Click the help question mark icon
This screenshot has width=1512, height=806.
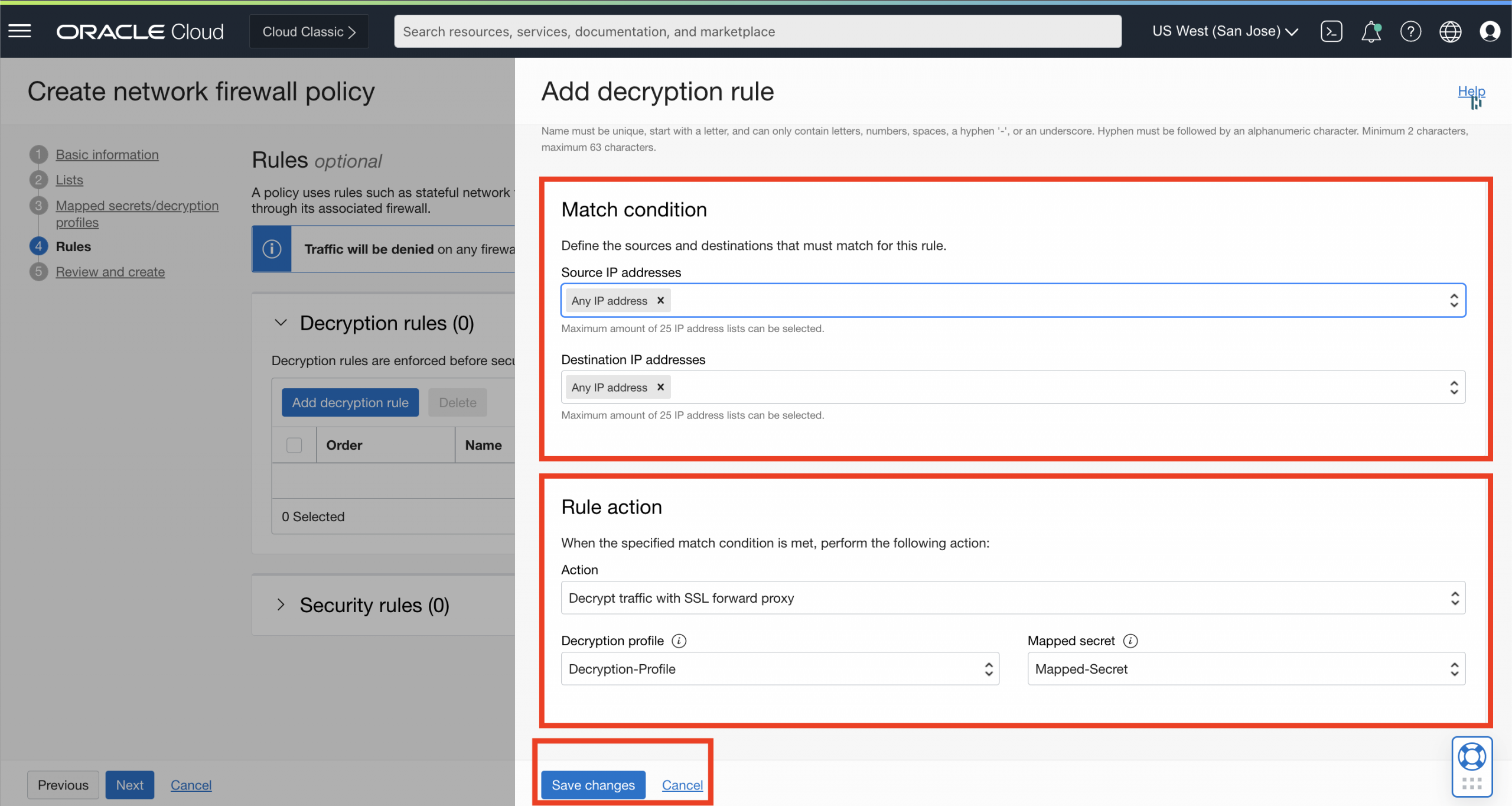coord(1410,31)
